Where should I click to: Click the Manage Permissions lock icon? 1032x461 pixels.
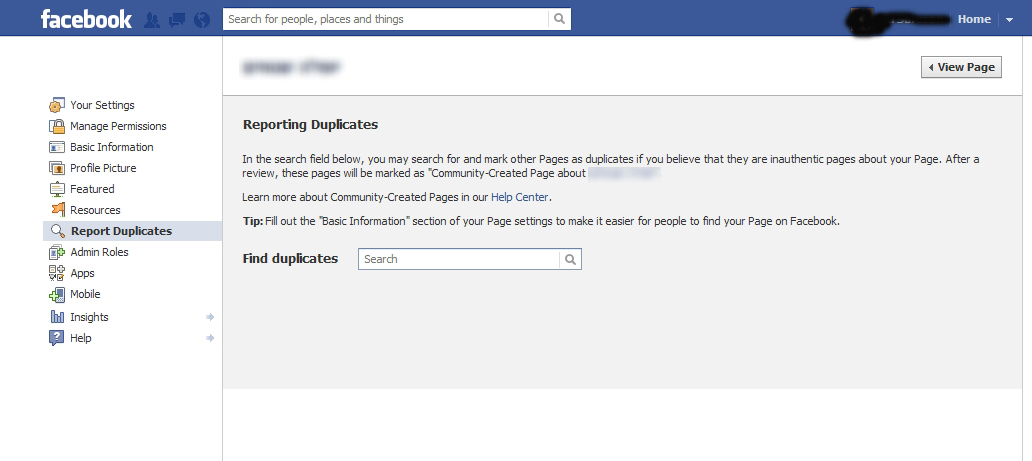pos(57,126)
